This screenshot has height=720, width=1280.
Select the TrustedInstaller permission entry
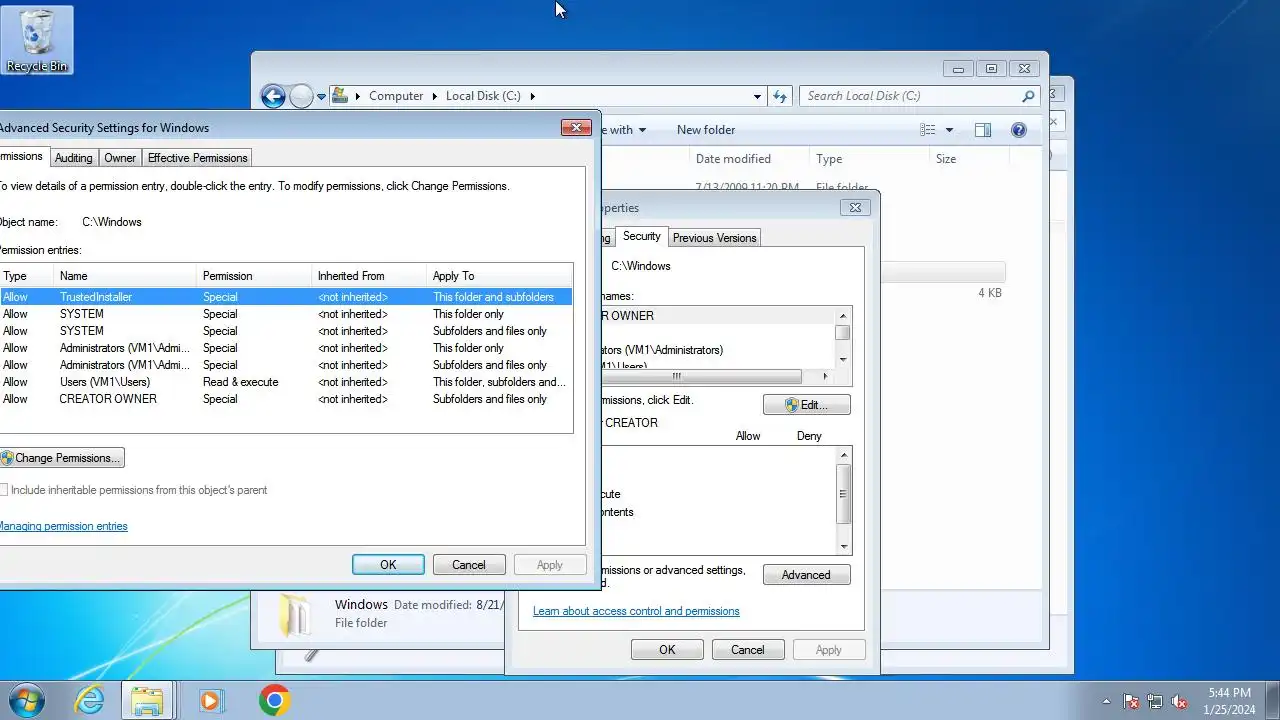(x=285, y=297)
